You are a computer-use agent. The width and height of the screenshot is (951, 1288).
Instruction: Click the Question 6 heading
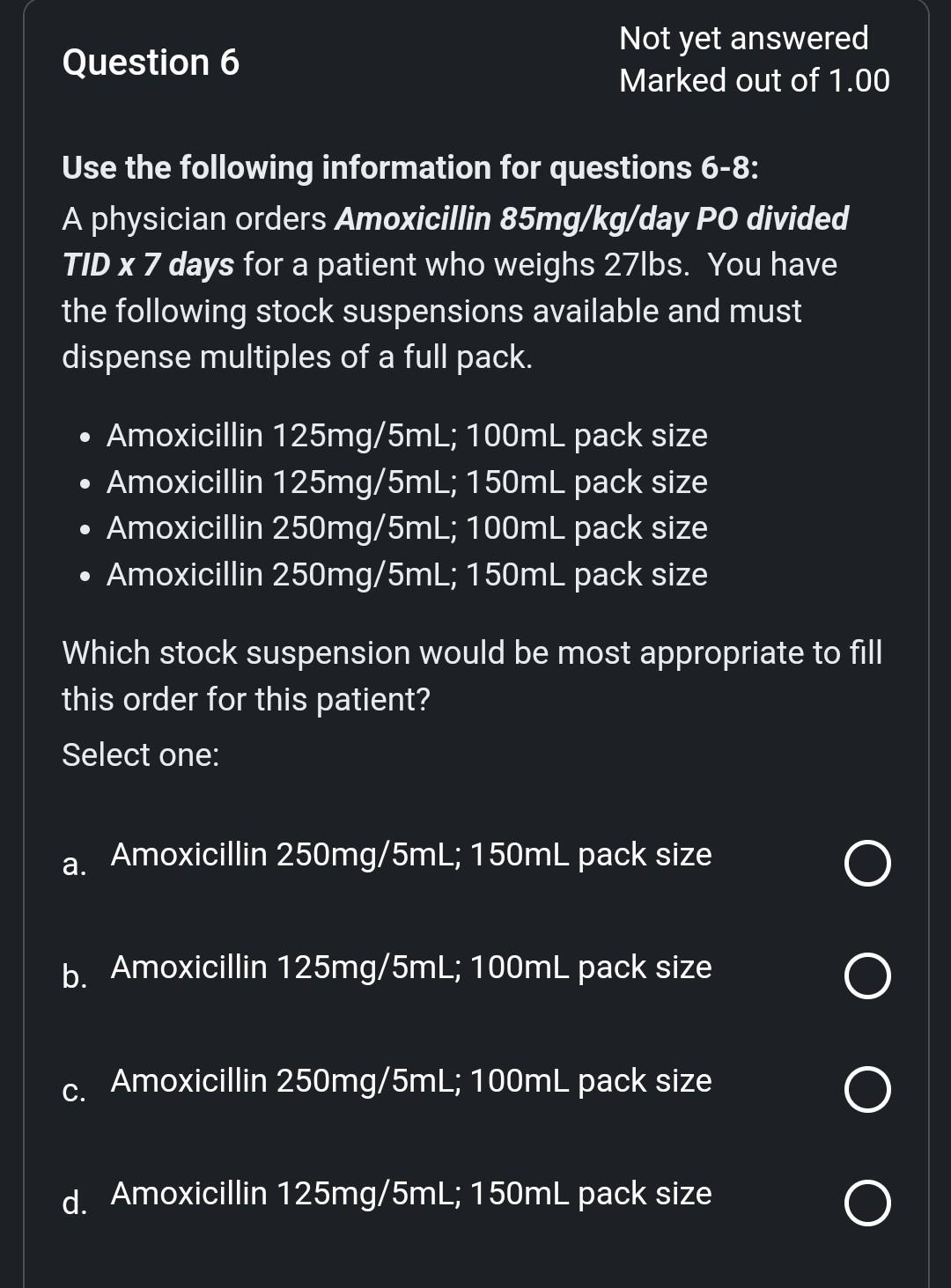pos(151,62)
